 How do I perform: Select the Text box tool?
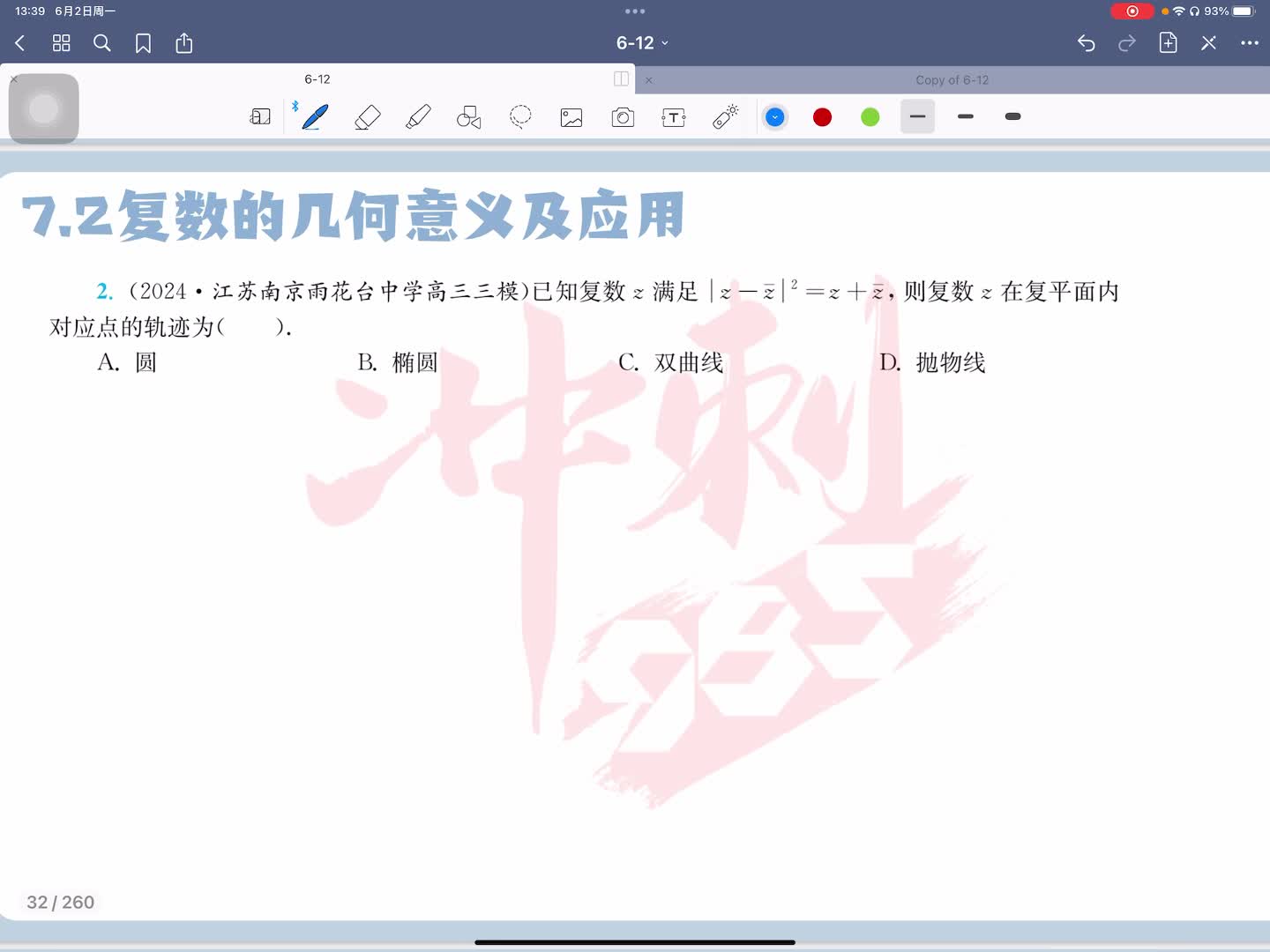(674, 117)
